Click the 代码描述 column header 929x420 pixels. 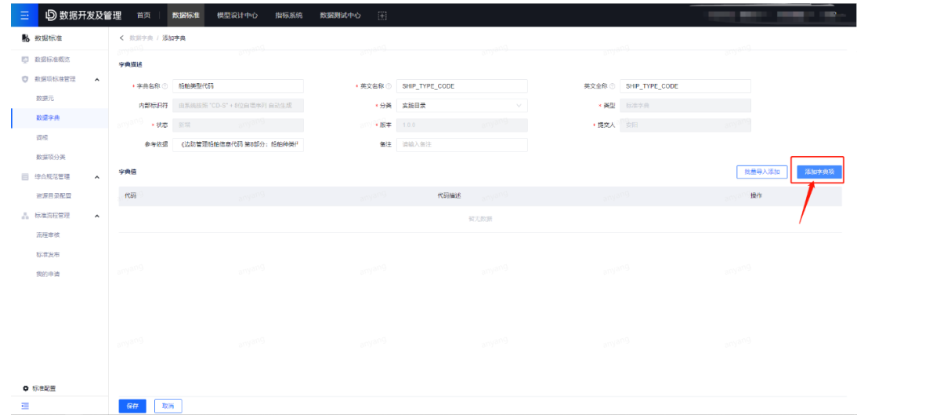[449, 195]
